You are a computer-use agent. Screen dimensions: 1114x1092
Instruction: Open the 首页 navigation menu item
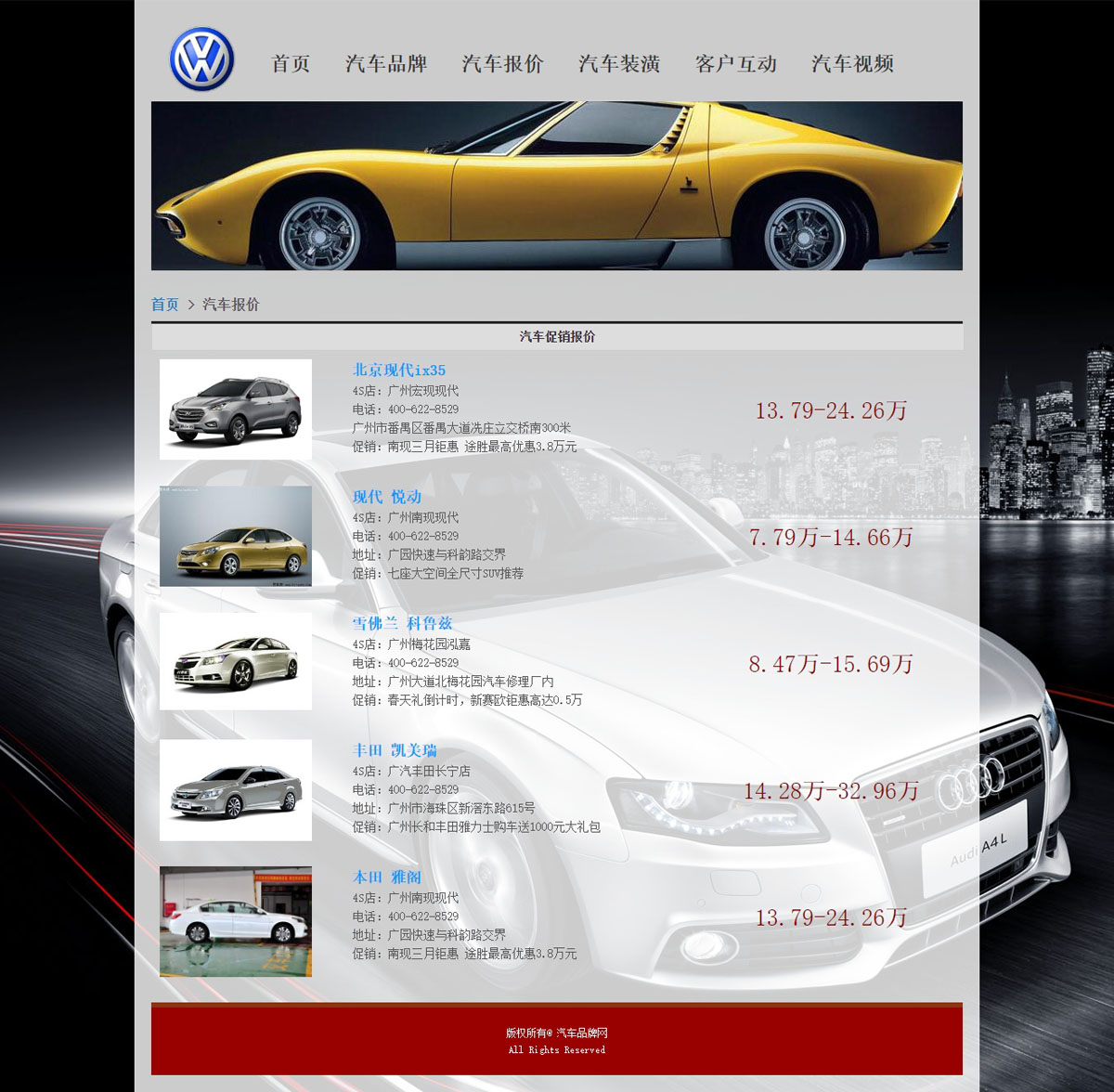click(291, 64)
